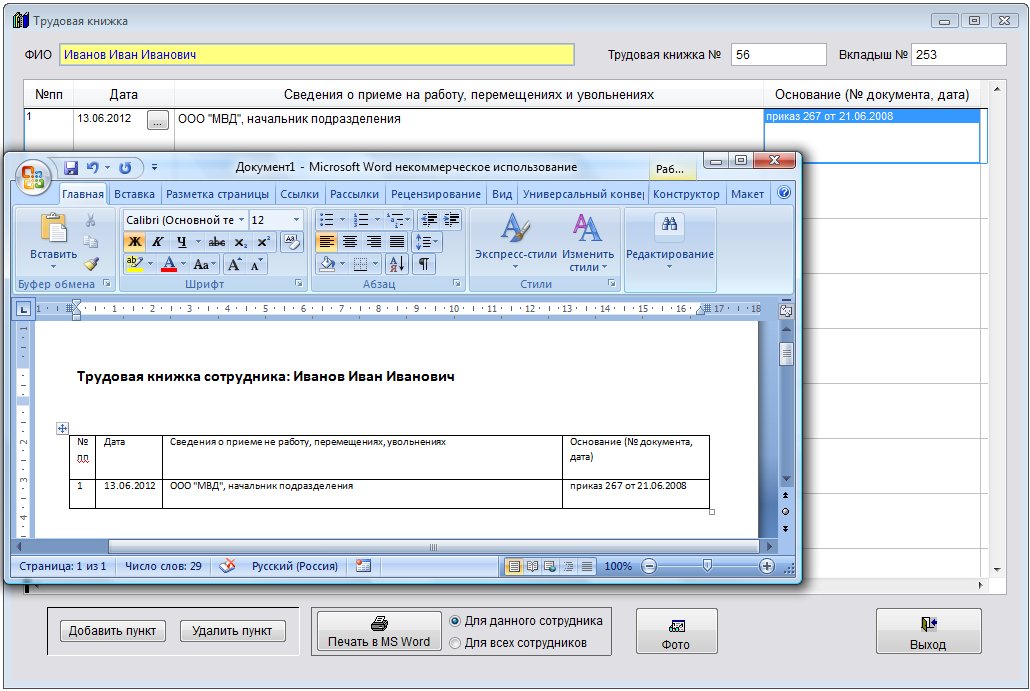The height and width of the screenshot is (691, 1030).
Task: Save the Word document via quick access
Action: pyautogui.click(x=71, y=167)
